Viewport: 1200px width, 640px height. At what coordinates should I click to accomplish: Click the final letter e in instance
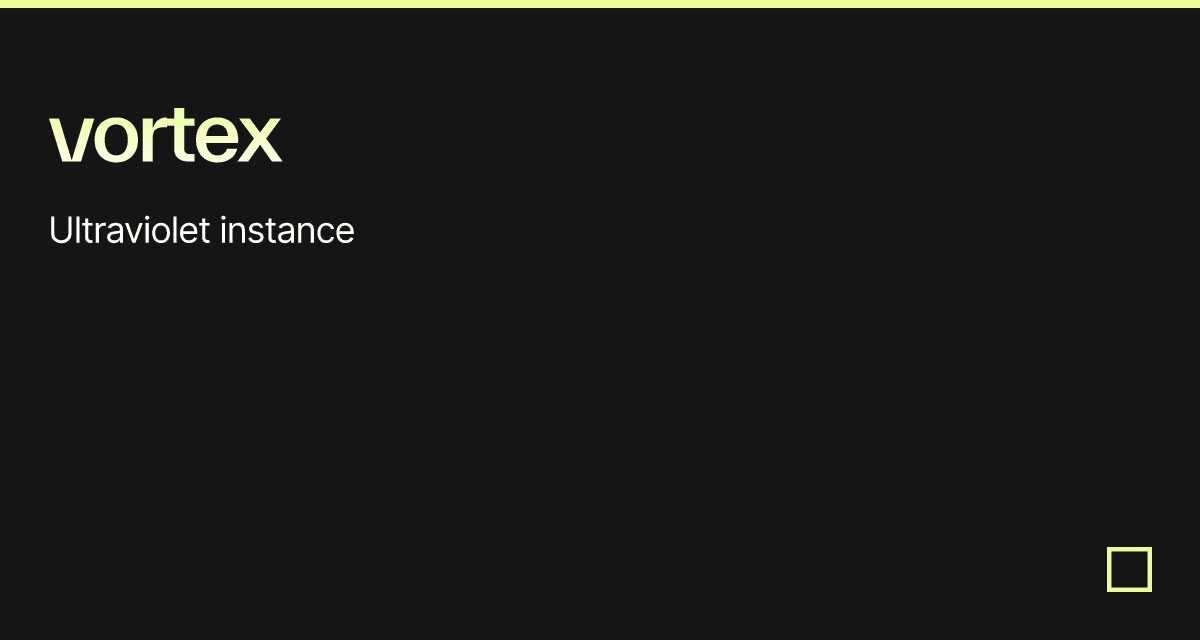(345, 233)
